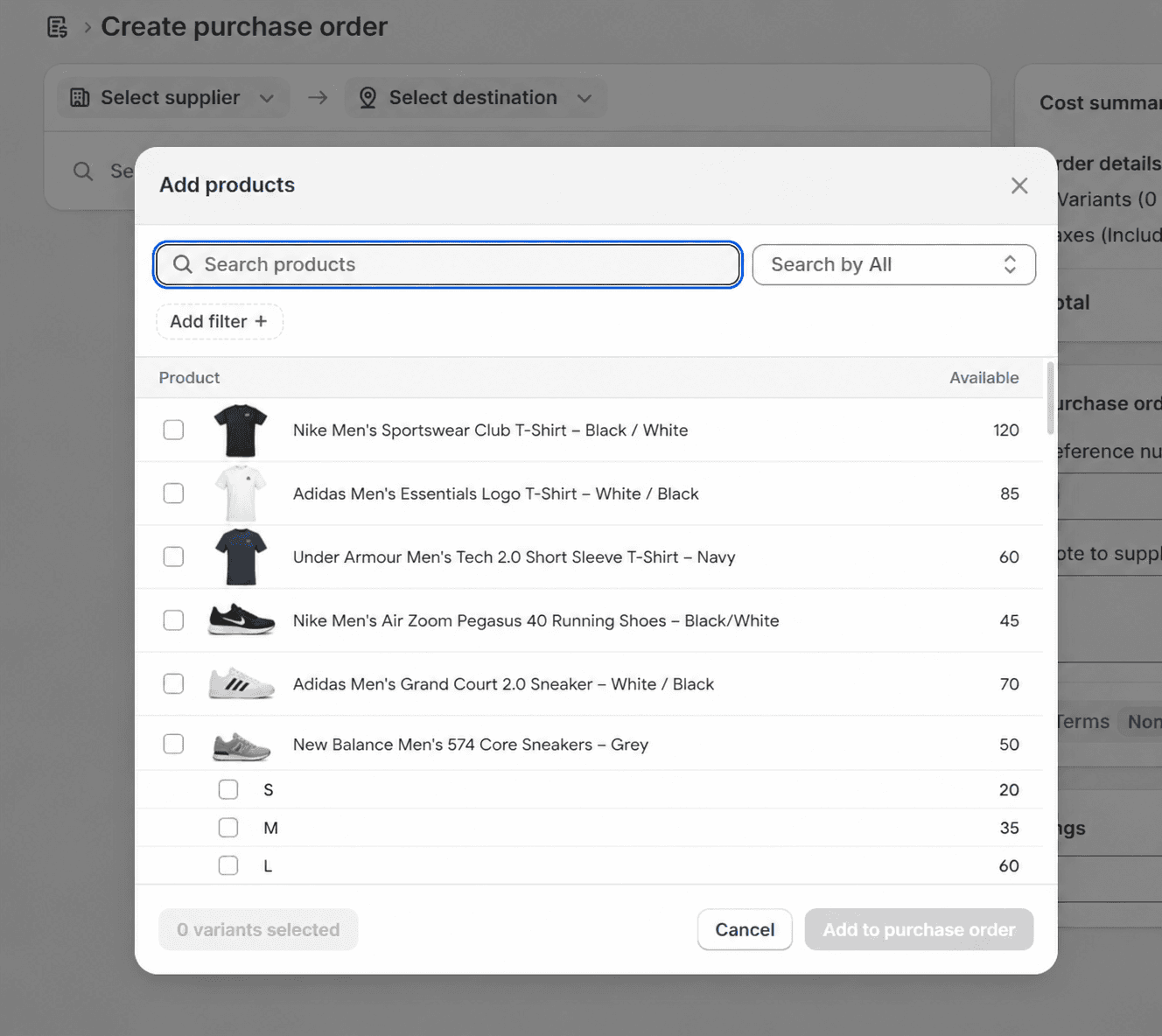Select the L variant checkbox
The height and width of the screenshot is (1036, 1162).
coord(228,865)
